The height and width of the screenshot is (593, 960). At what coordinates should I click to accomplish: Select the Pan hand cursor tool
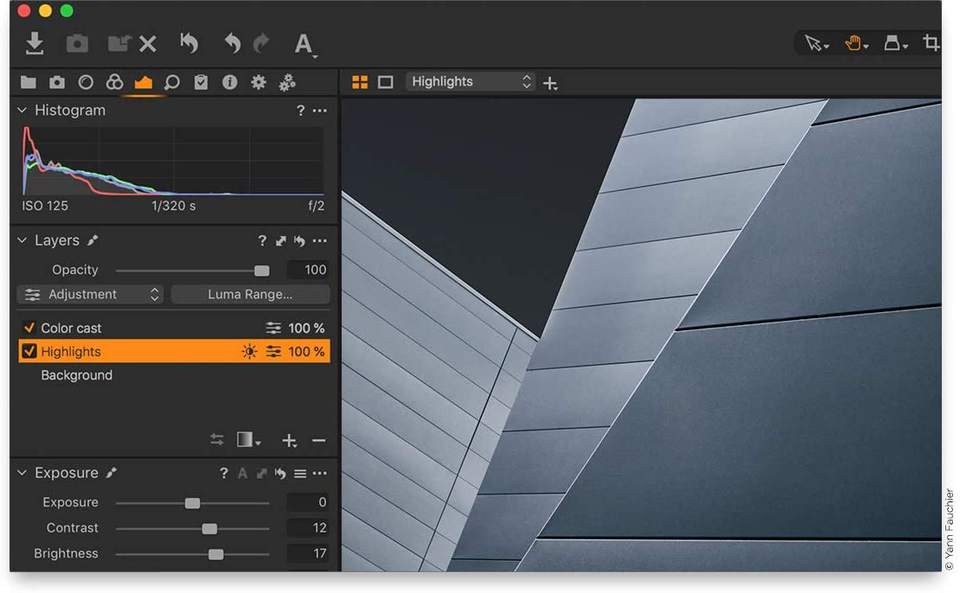pyautogui.click(x=855, y=43)
